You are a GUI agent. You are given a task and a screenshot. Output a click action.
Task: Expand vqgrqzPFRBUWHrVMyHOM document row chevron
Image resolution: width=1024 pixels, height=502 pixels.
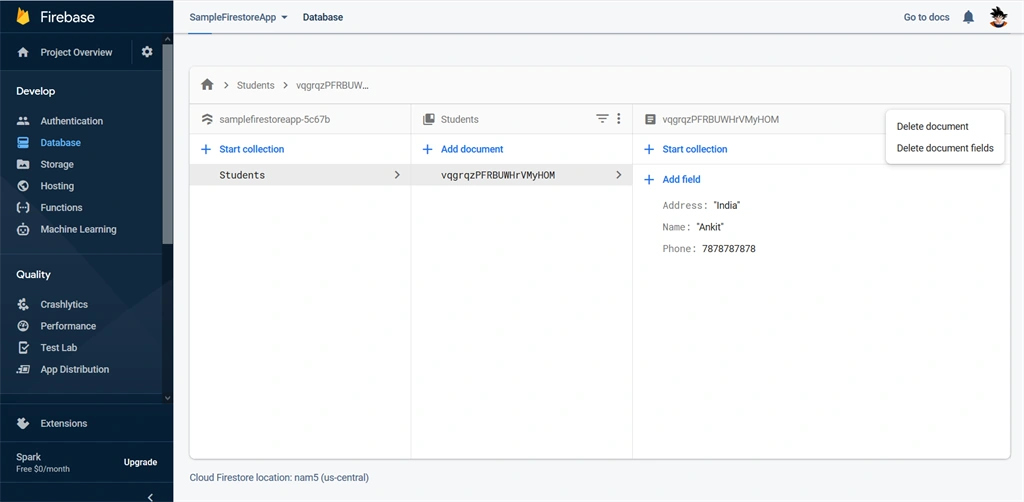[618, 175]
